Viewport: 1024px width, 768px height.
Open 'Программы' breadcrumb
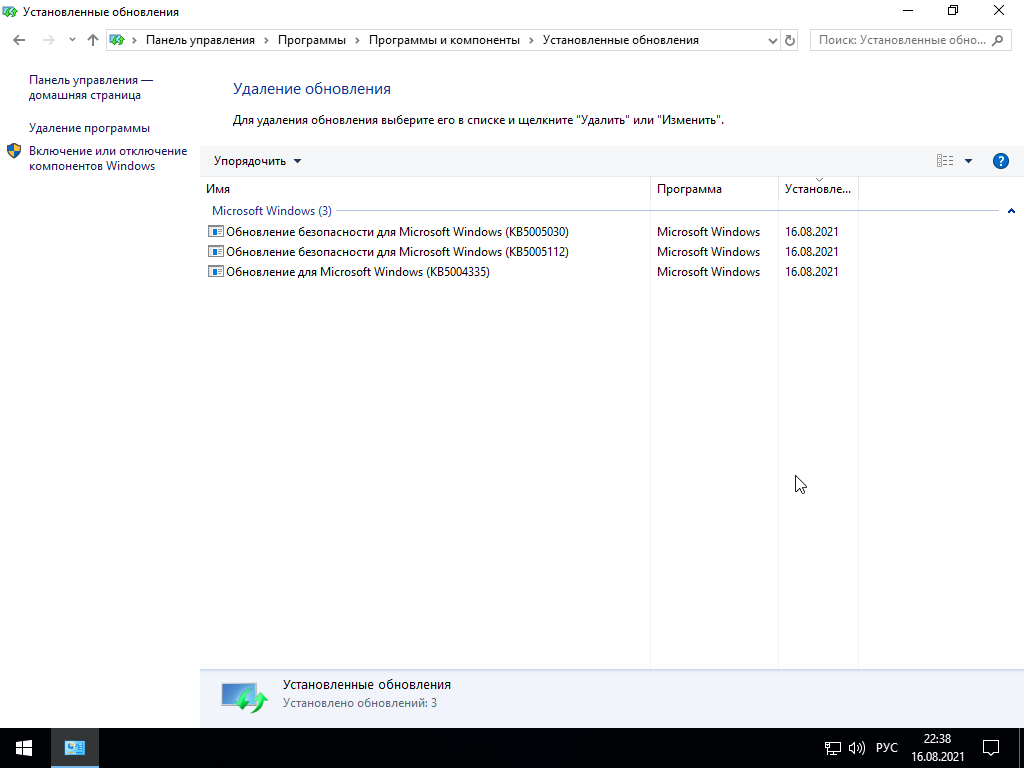pos(312,40)
